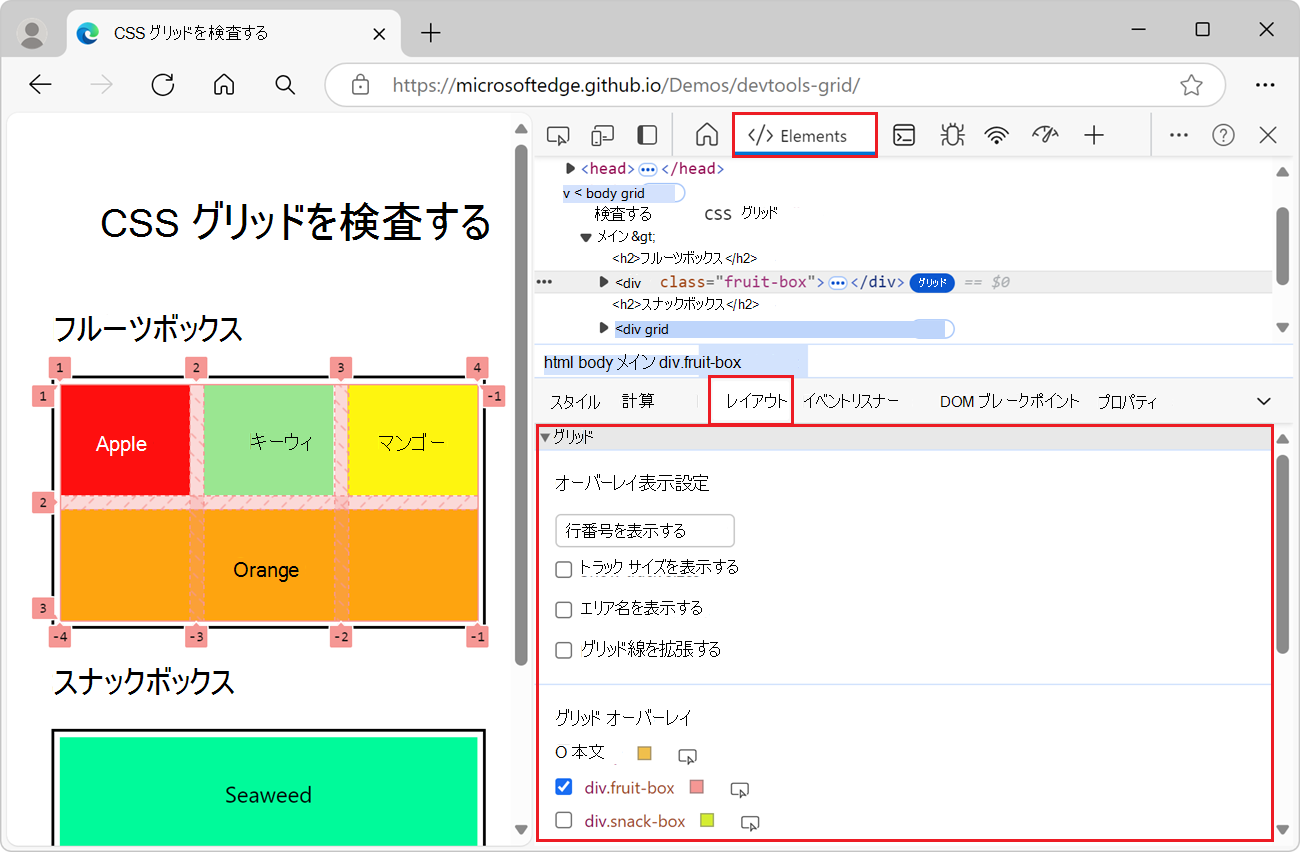Open DevTools Help

(1222, 133)
